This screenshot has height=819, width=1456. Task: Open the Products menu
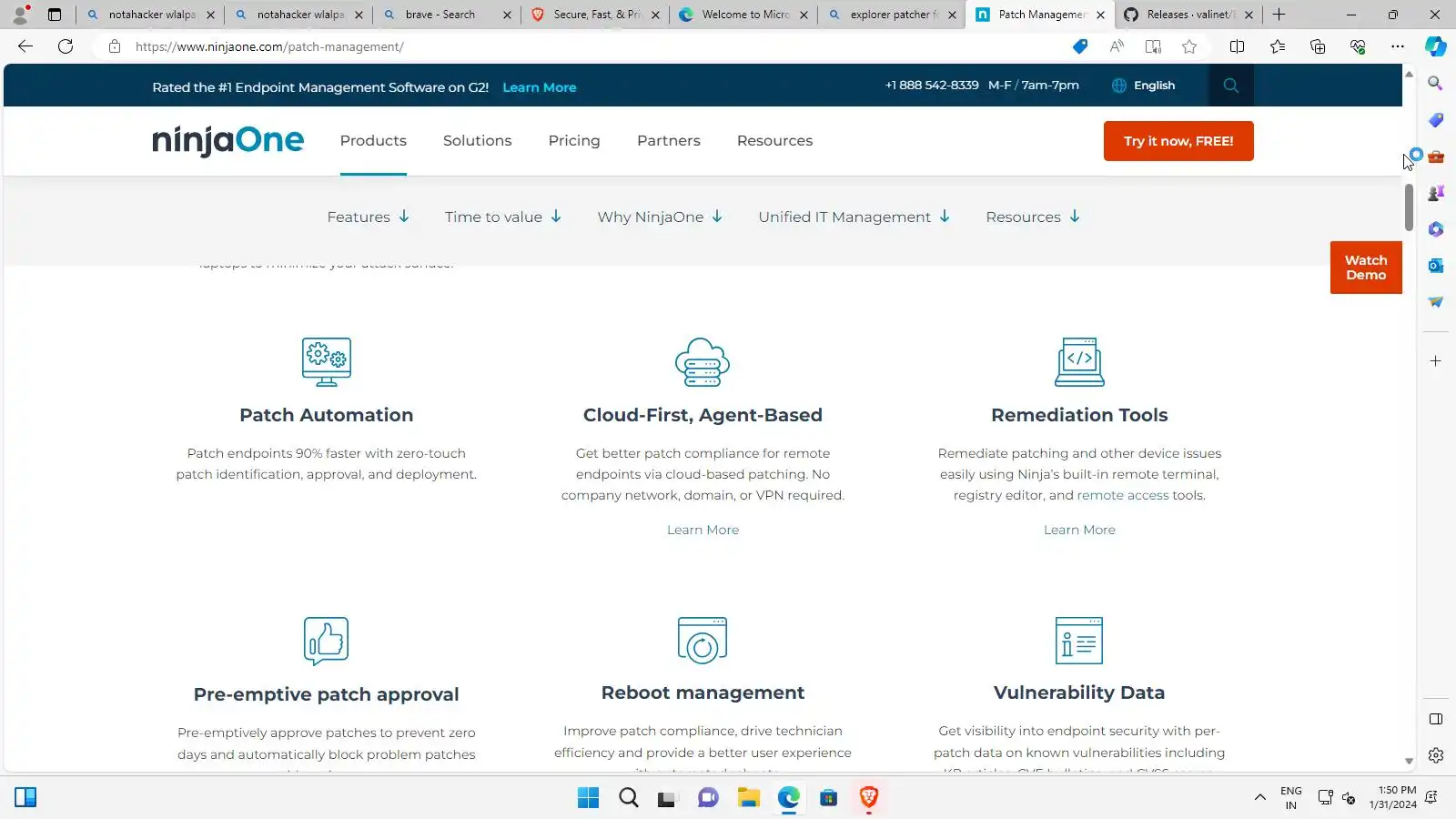[373, 141]
